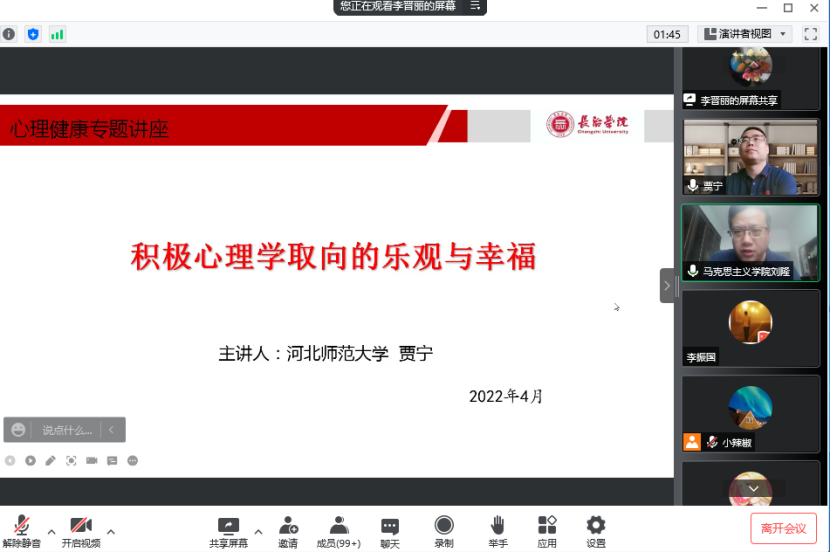Open the screen-sharing banner menu icon
The width and height of the screenshot is (831, 552).
tap(475, 6)
